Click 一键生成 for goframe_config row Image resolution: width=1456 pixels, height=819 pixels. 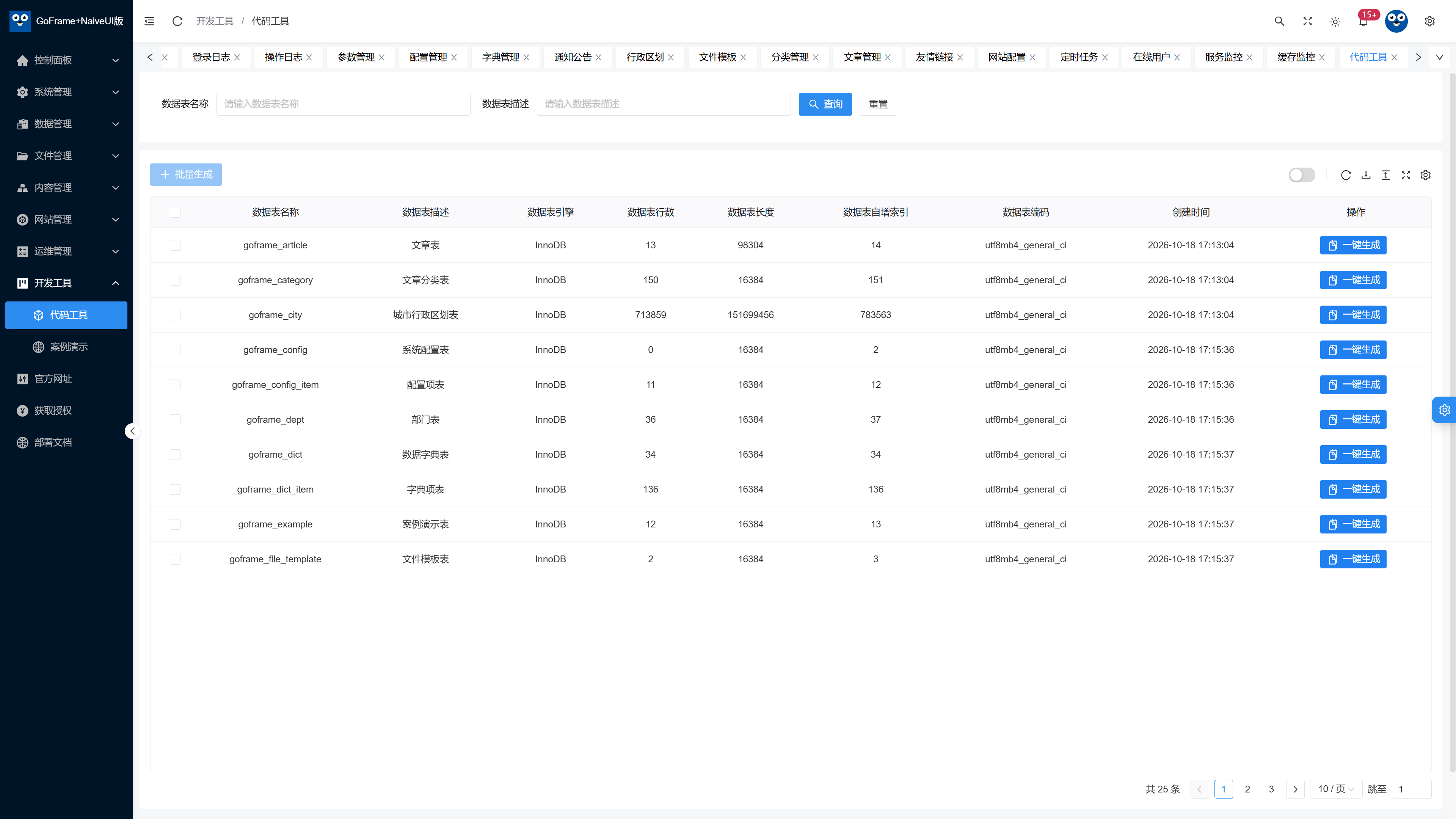[x=1353, y=350]
